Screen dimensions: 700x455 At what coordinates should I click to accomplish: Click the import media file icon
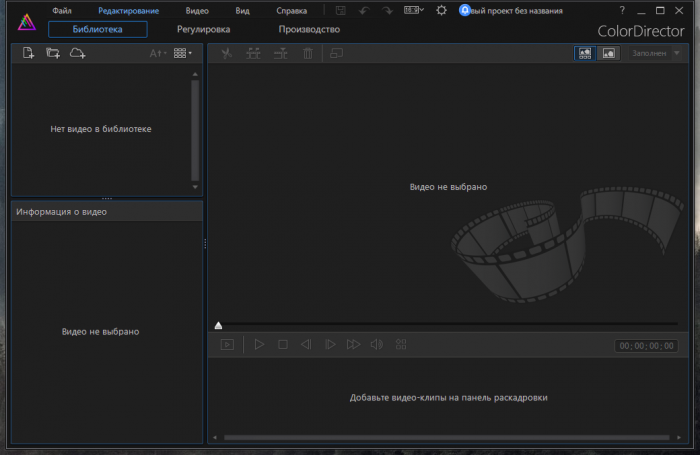[x=28, y=53]
